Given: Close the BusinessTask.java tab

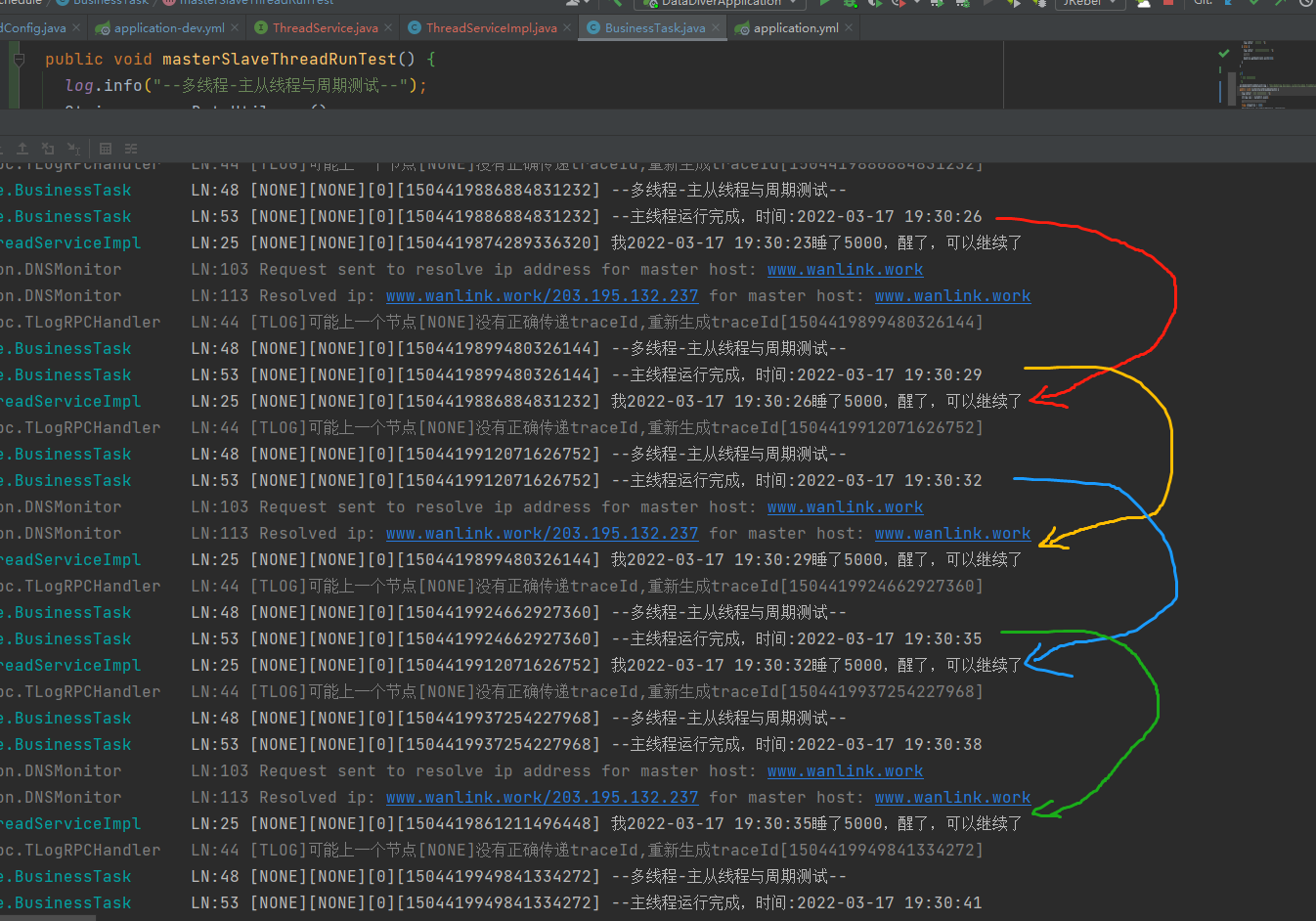Looking at the screenshot, I should click(716, 28).
